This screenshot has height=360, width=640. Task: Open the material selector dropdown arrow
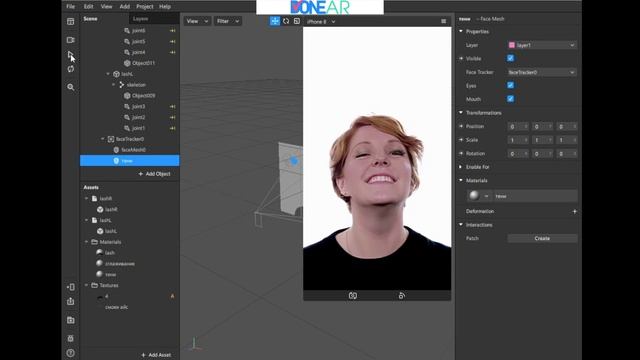pos(486,196)
